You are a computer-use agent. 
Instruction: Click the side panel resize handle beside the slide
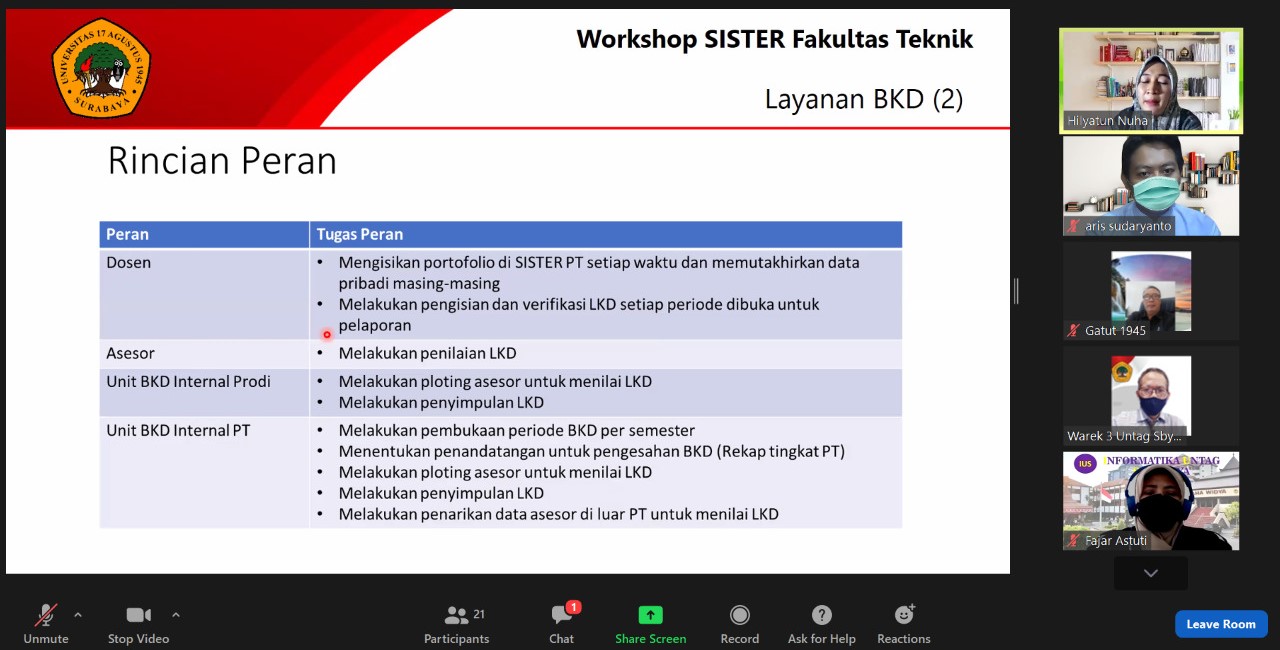[1015, 290]
